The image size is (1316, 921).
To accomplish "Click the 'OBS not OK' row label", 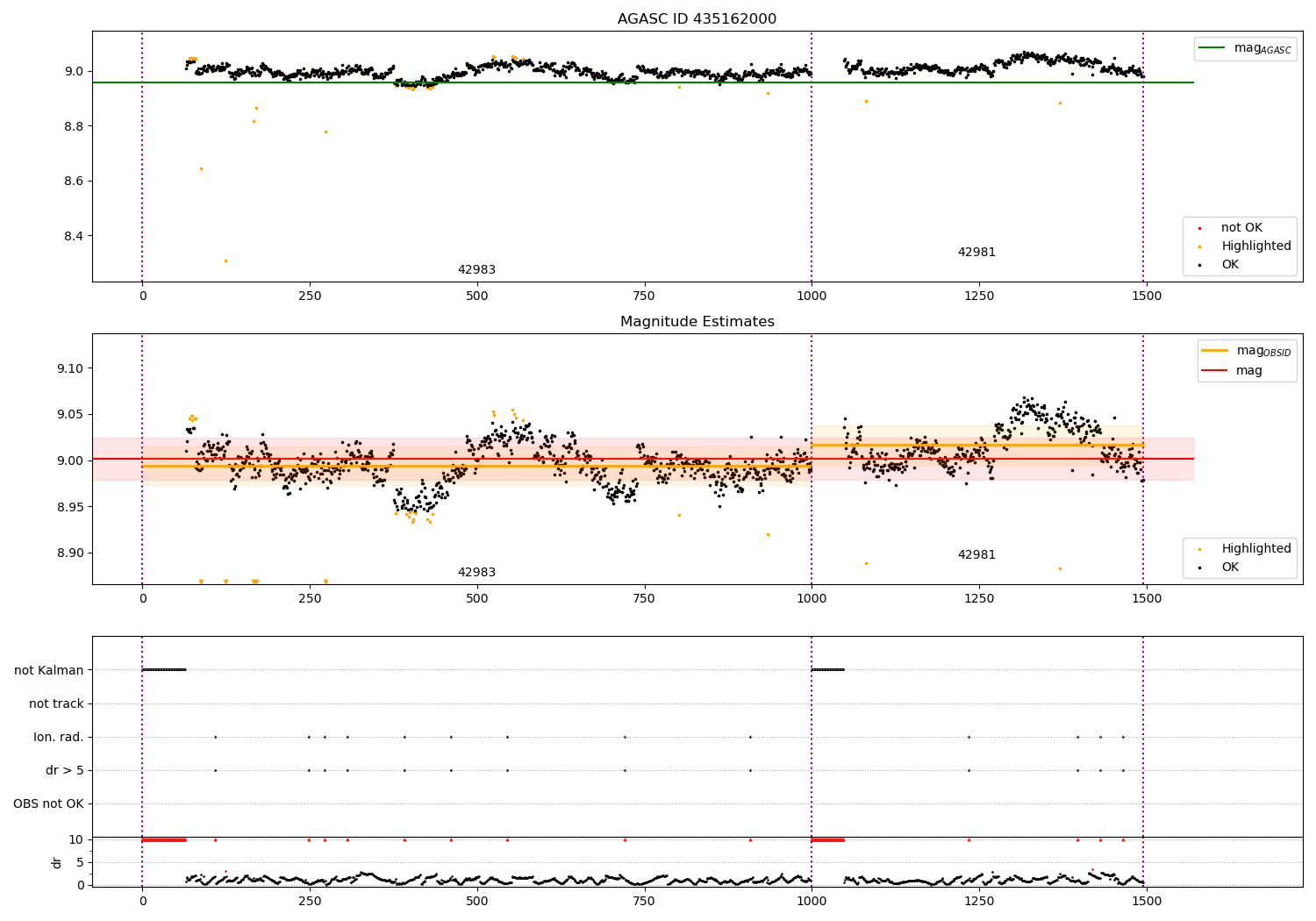I will tap(48, 803).
